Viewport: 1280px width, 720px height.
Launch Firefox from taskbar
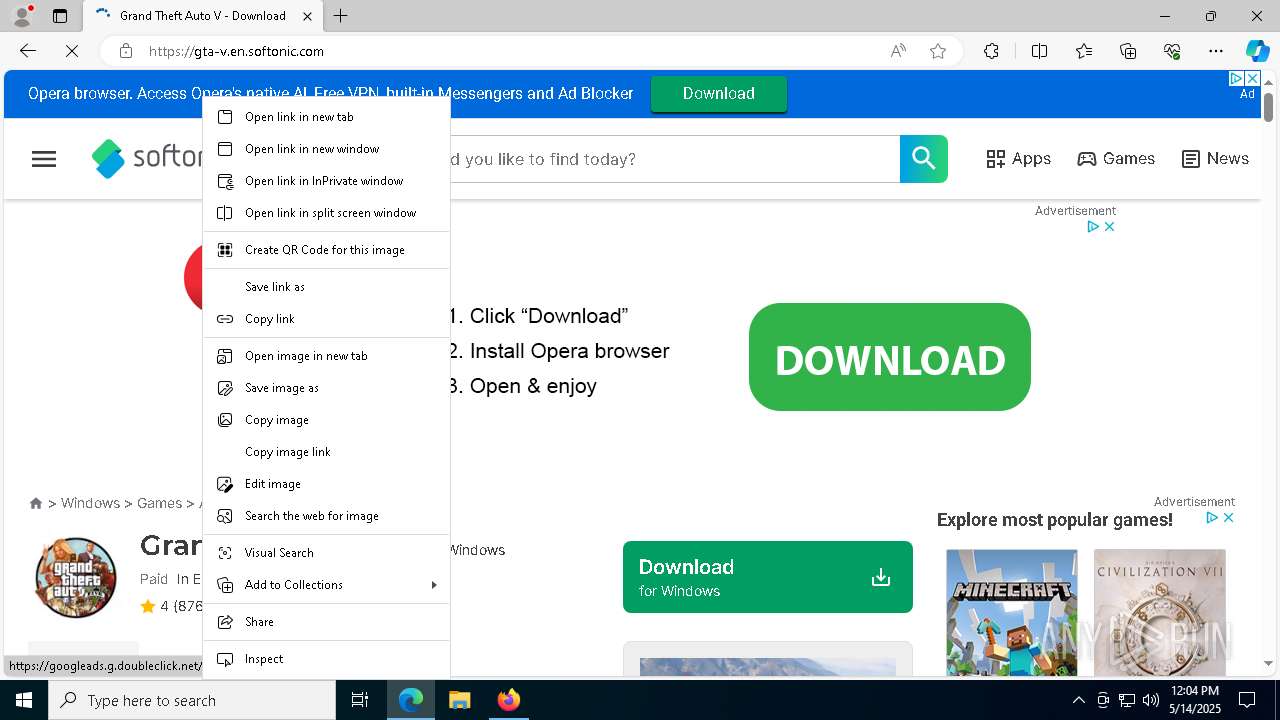[x=508, y=700]
